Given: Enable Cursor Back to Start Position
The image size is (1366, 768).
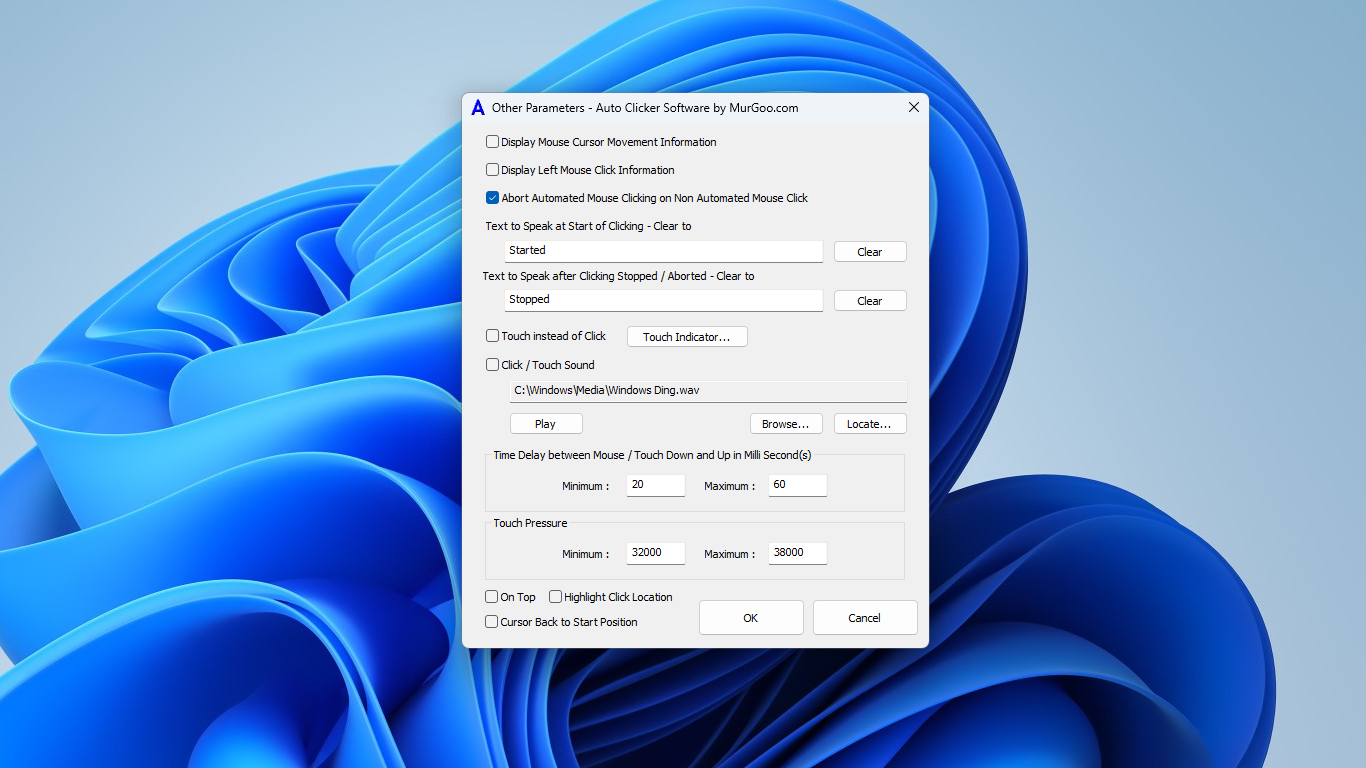Looking at the screenshot, I should 491,621.
